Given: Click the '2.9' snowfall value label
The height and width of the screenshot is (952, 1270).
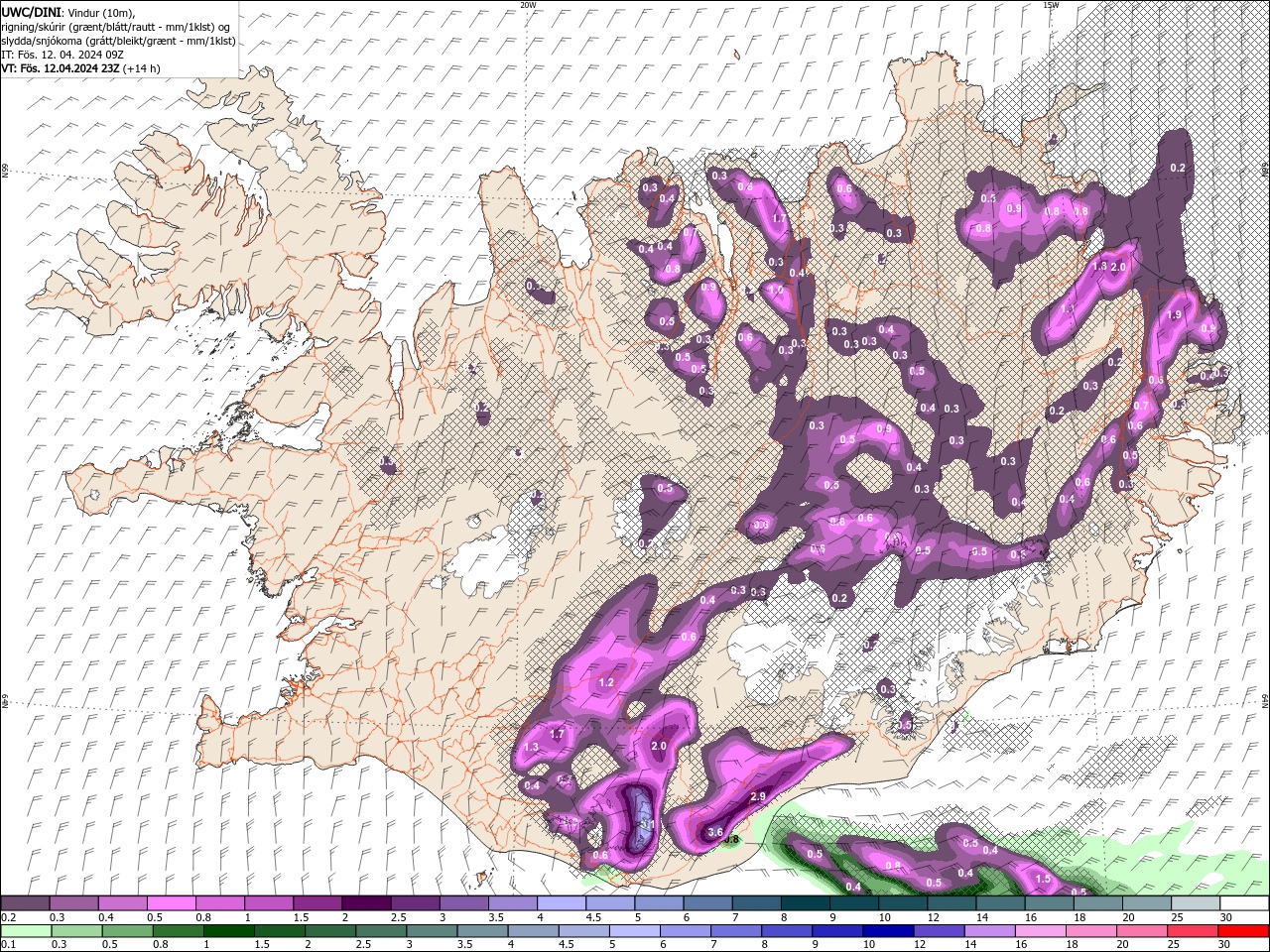Looking at the screenshot, I should pyautogui.click(x=758, y=797).
